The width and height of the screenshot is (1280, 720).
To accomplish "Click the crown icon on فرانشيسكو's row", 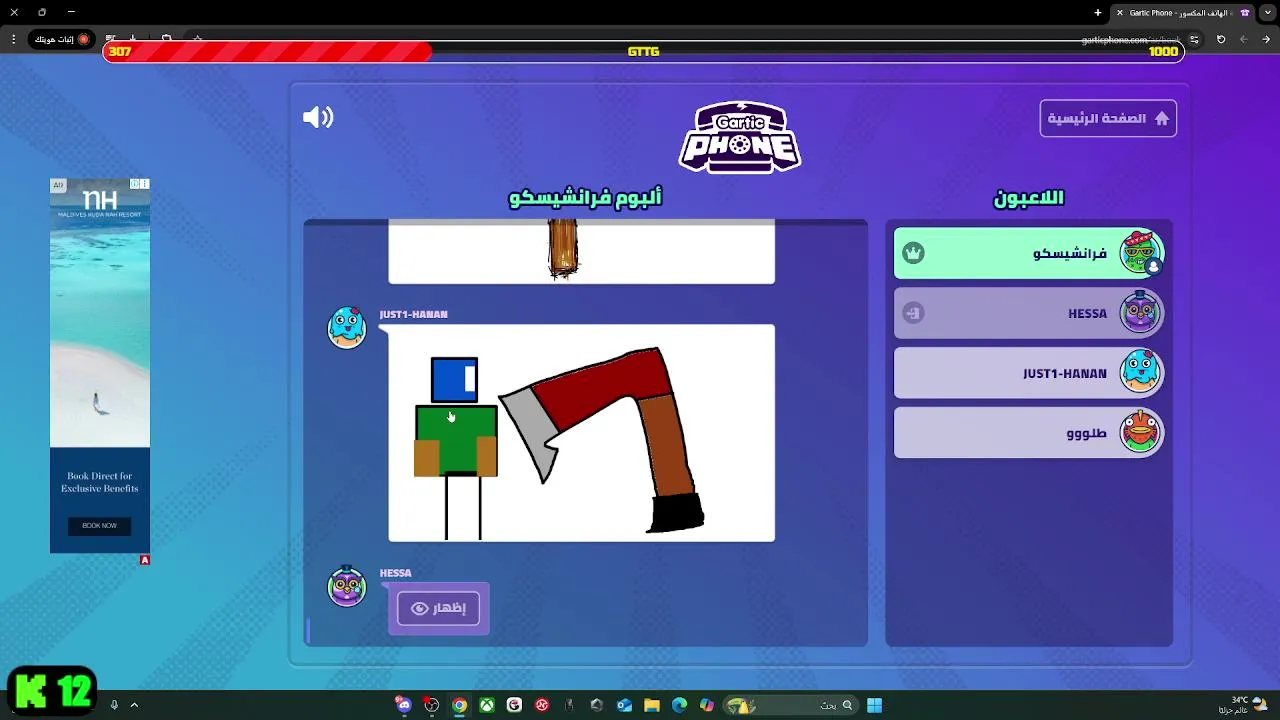I will pyautogui.click(x=913, y=253).
